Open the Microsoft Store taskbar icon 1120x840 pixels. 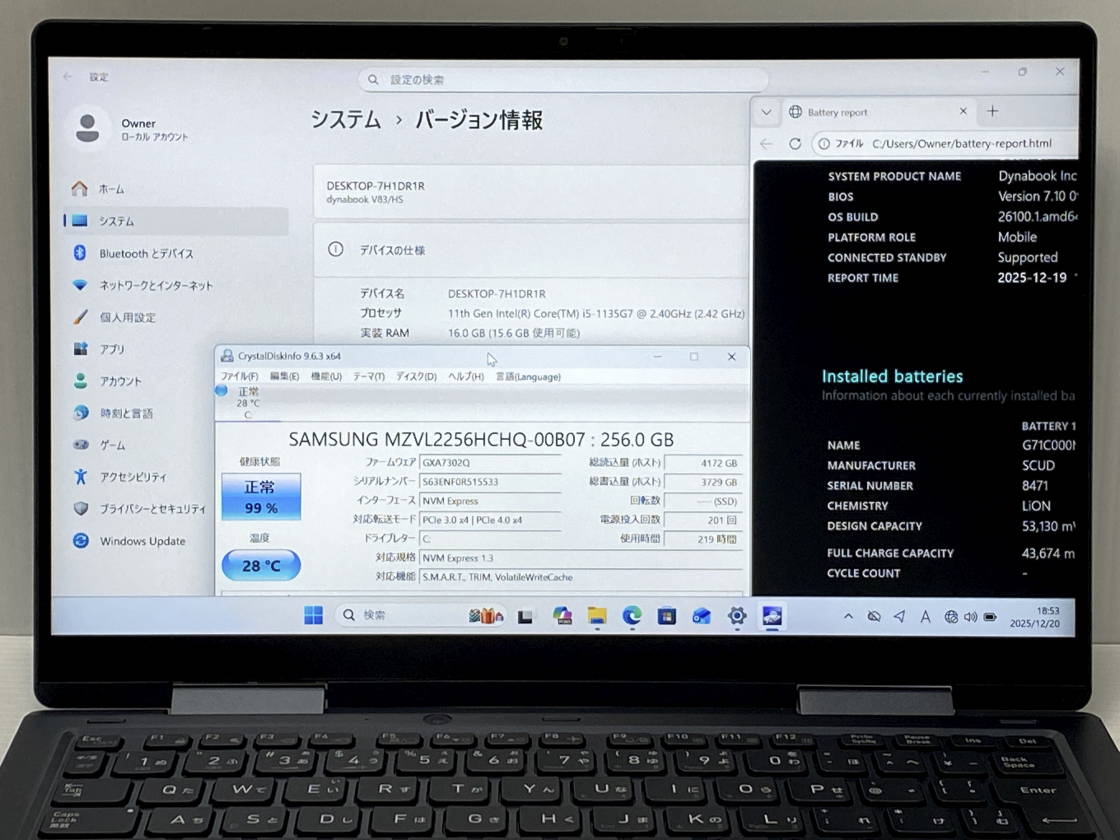(667, 616)
